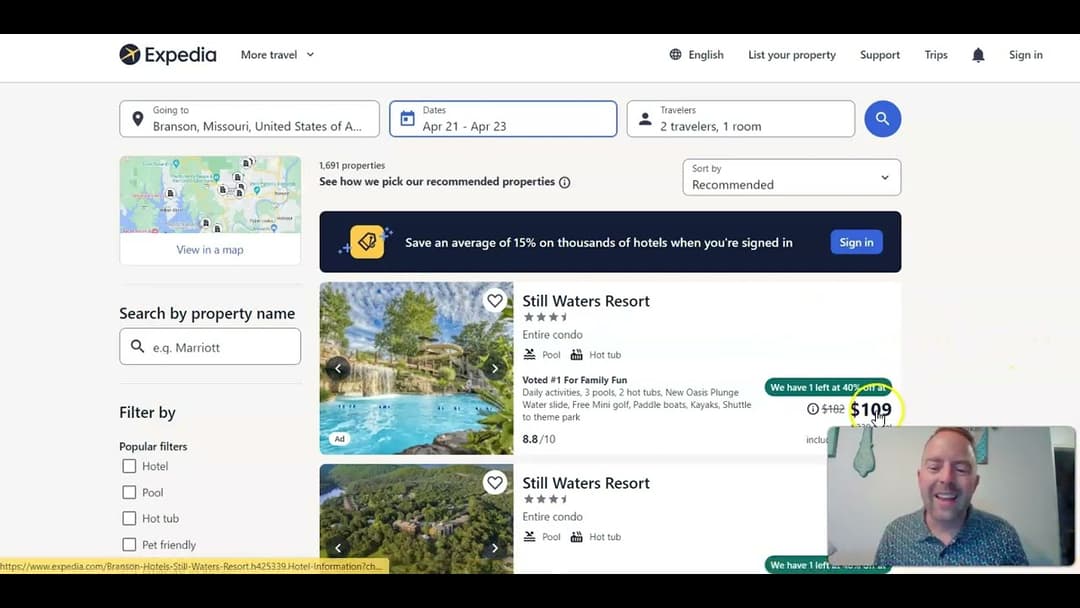The image size is (1080, 608).
Task: Tick the Pet friendly filter
Action: 129,545
